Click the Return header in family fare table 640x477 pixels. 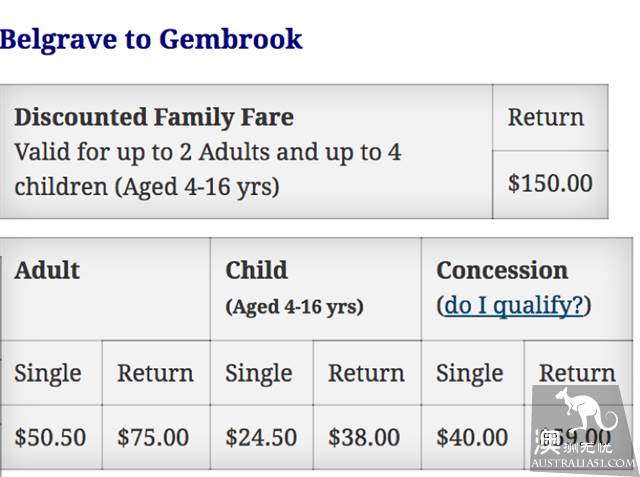click(546, 118)
